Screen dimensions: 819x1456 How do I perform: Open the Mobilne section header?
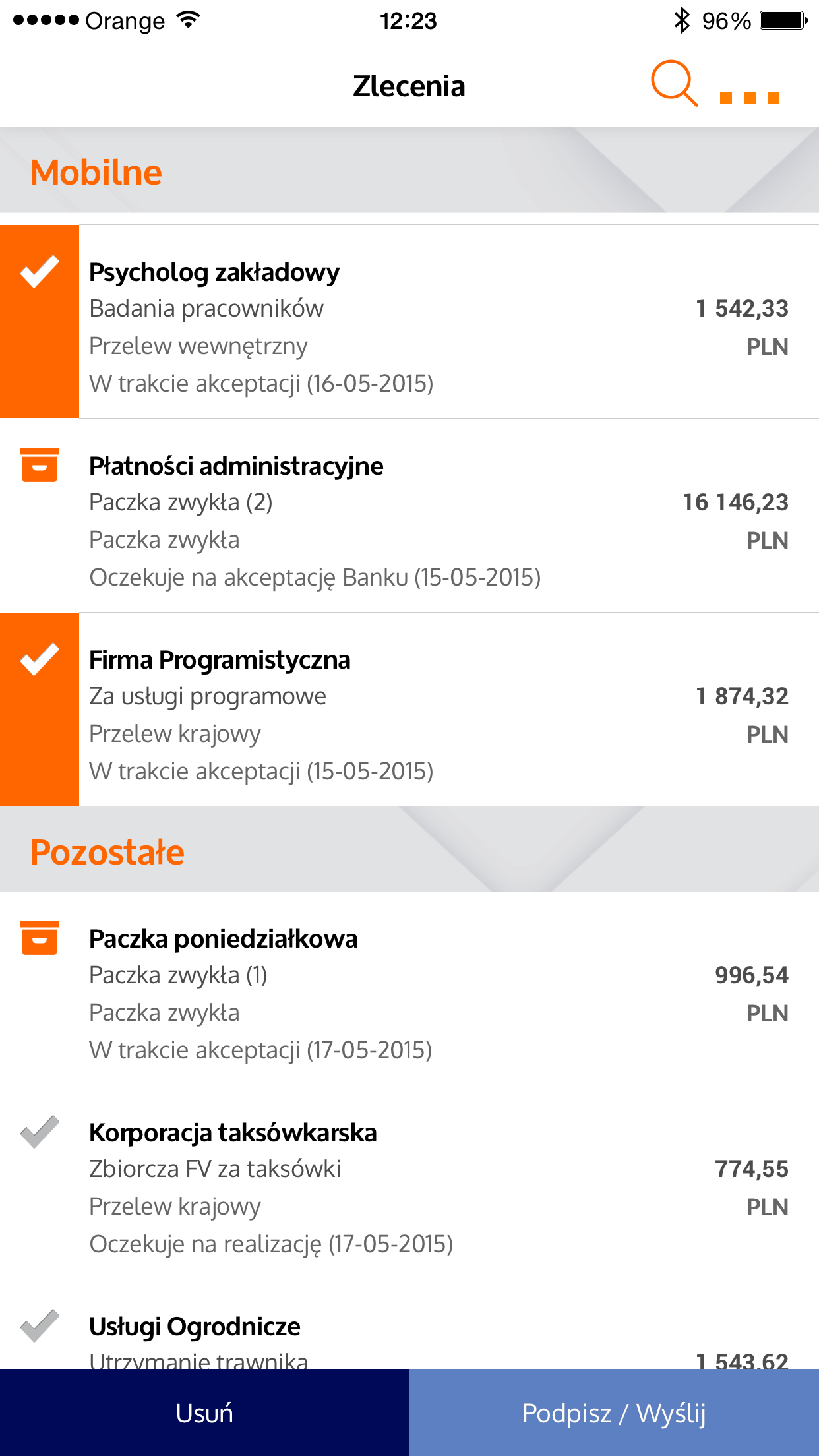click(96, 173)
